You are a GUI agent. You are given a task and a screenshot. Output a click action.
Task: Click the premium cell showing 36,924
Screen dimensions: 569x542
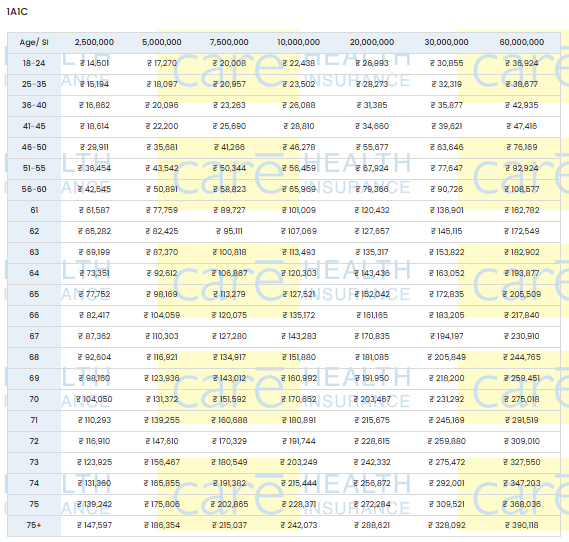coord(522,63)
